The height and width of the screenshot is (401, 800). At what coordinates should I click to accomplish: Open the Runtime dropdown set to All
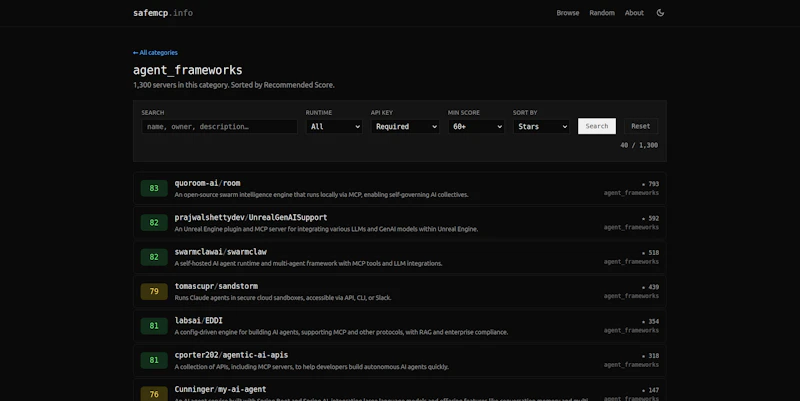coord(334,127)
